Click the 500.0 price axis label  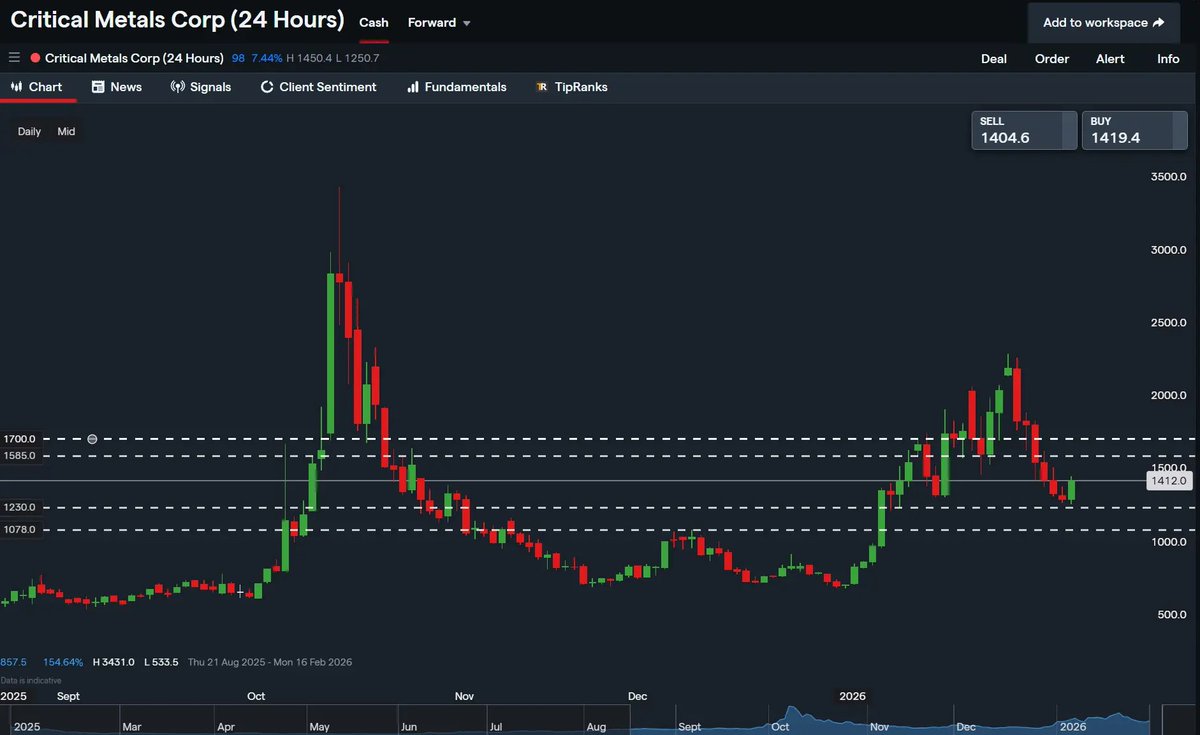[x=1172, y=615]
